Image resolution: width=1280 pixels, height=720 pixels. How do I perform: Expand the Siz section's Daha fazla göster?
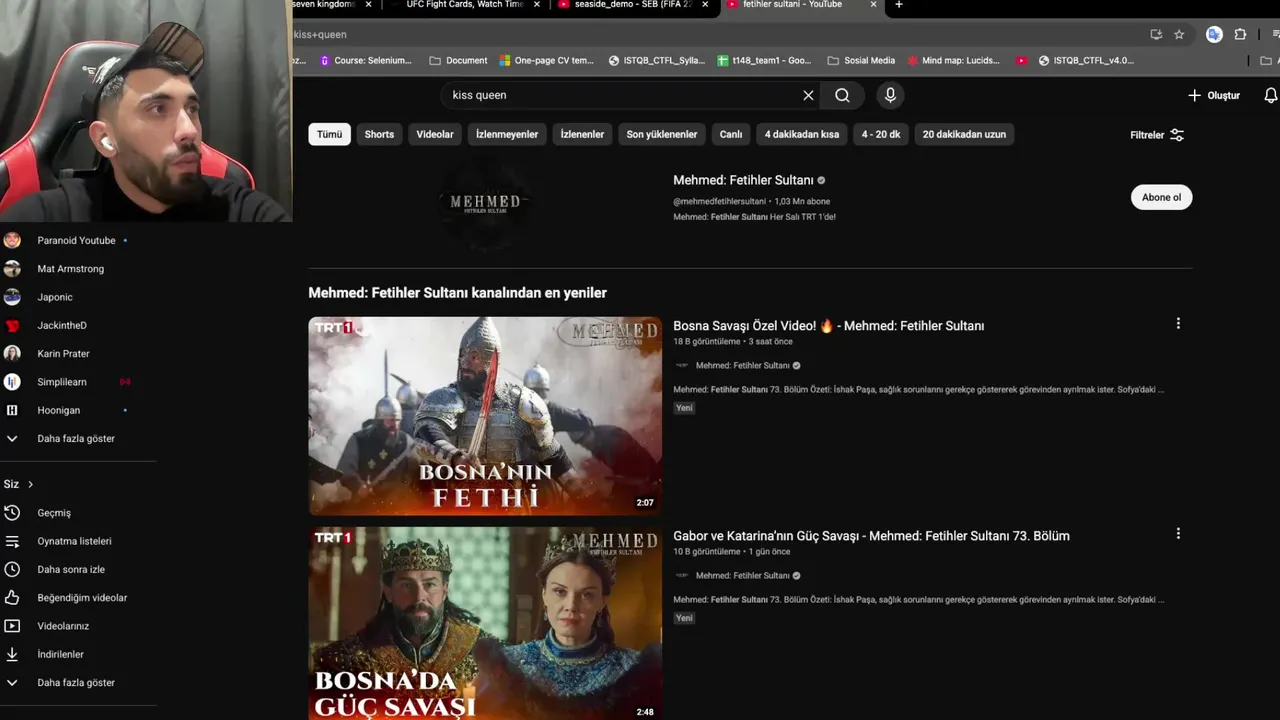click(78, 683)
